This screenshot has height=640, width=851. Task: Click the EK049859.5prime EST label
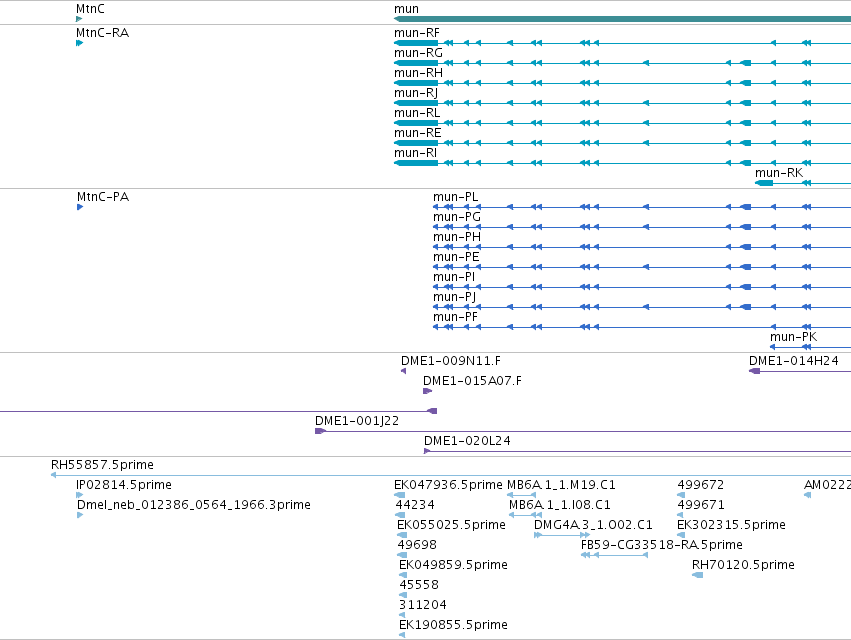pyautogui.click(x=453, y=565)
